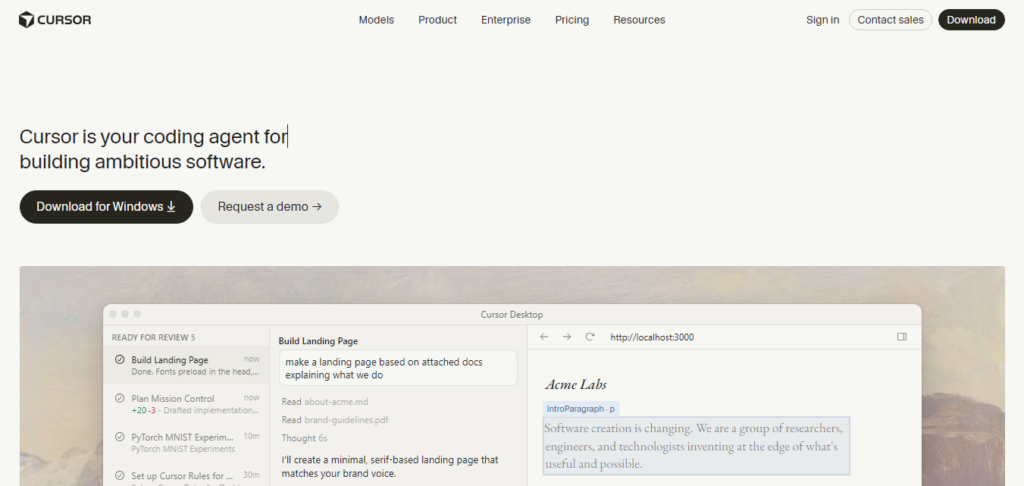Toggle the side panel icon in demo

point(902,337)
